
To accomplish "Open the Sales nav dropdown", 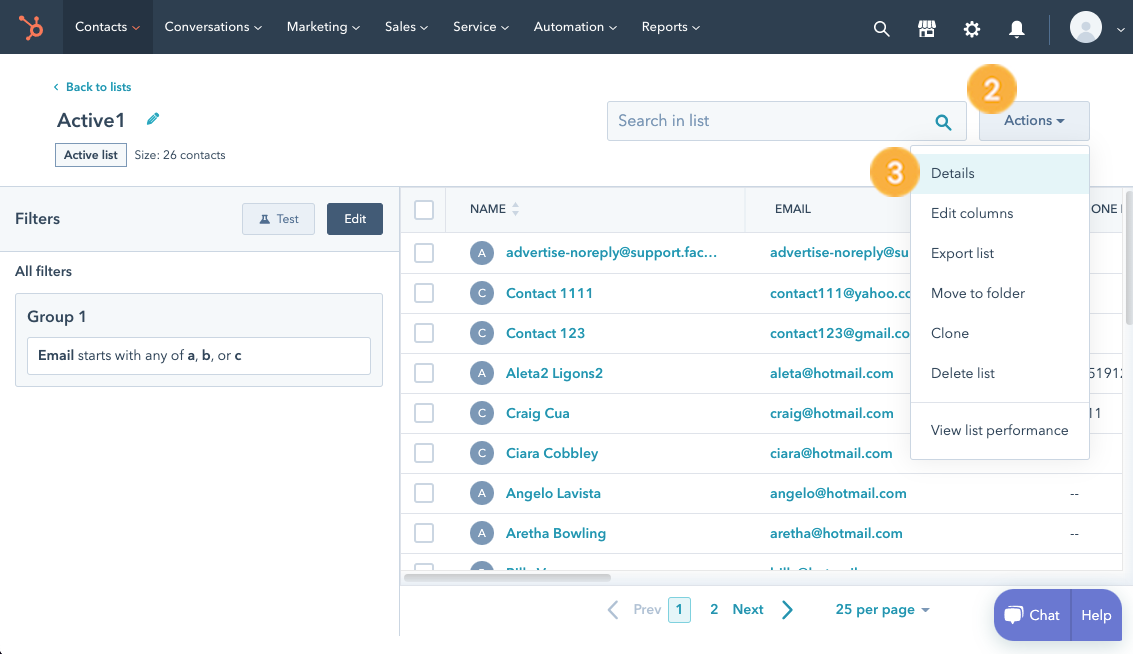I will pyautogui.click(x=406, y=27).
